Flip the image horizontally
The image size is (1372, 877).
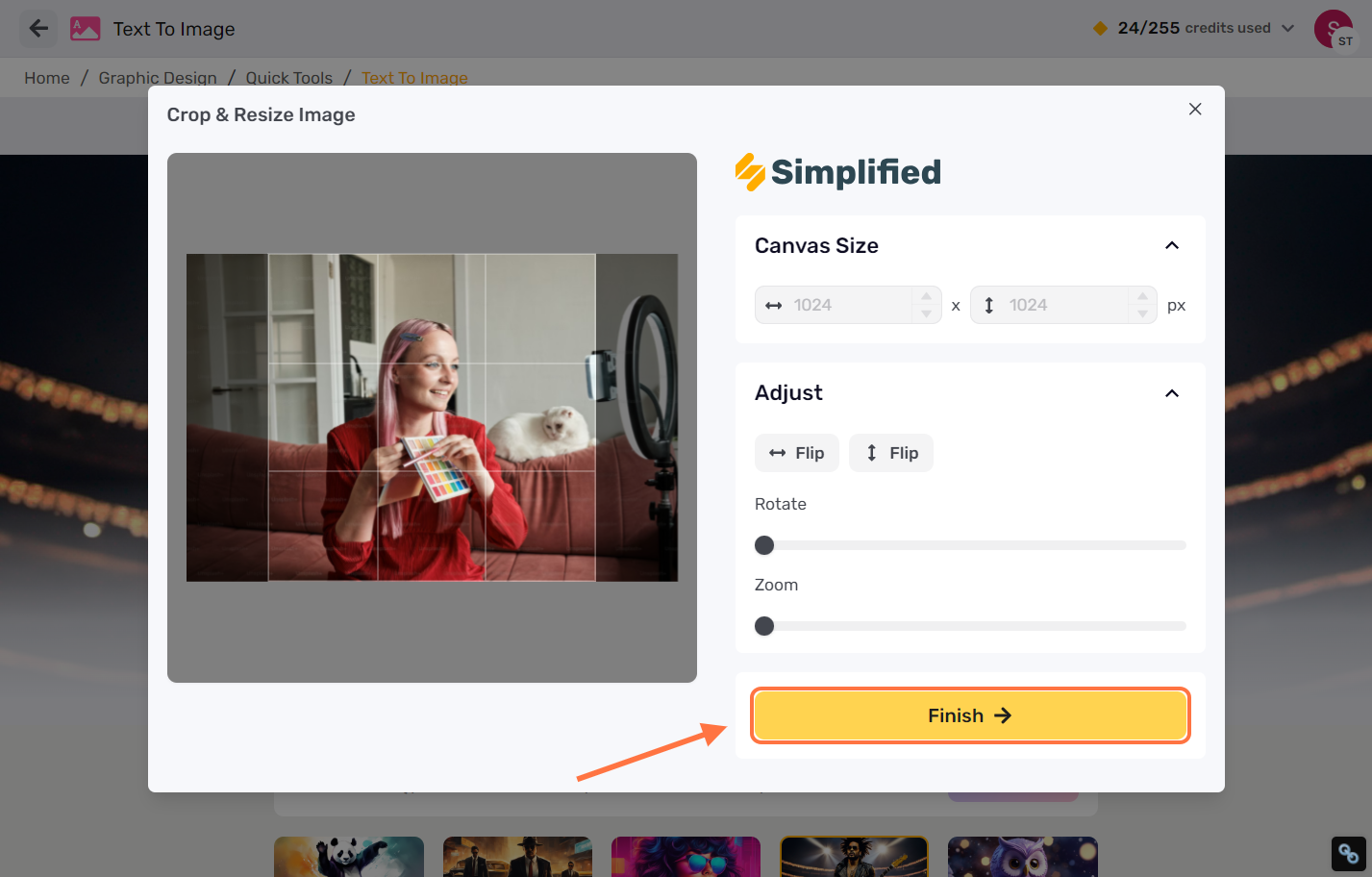pos(797,453)
